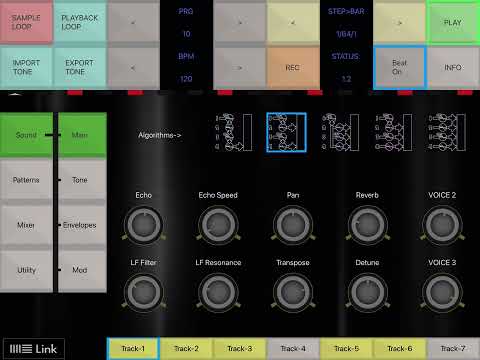The image size is (480, 360).
Task: Decrease PRG with the left arrow pad
Action: 133,22
